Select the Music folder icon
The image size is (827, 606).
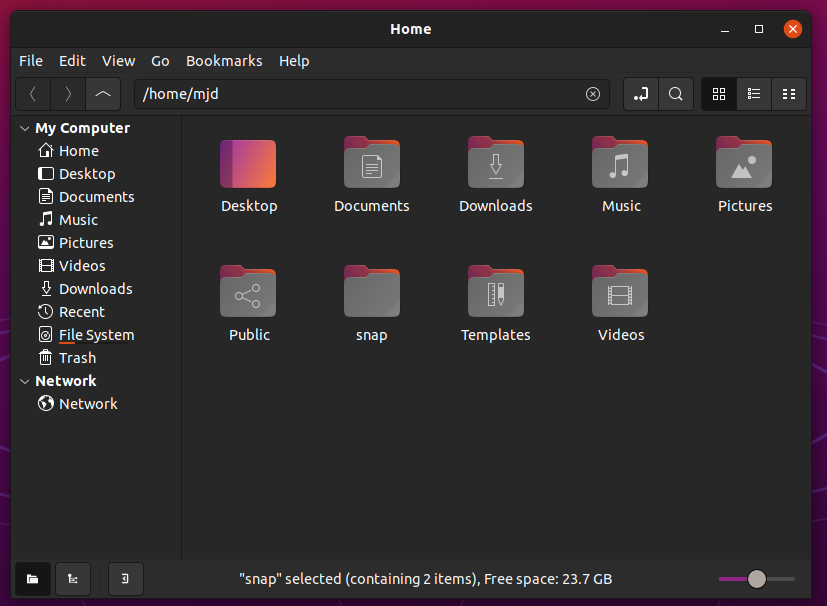(620, 163)
